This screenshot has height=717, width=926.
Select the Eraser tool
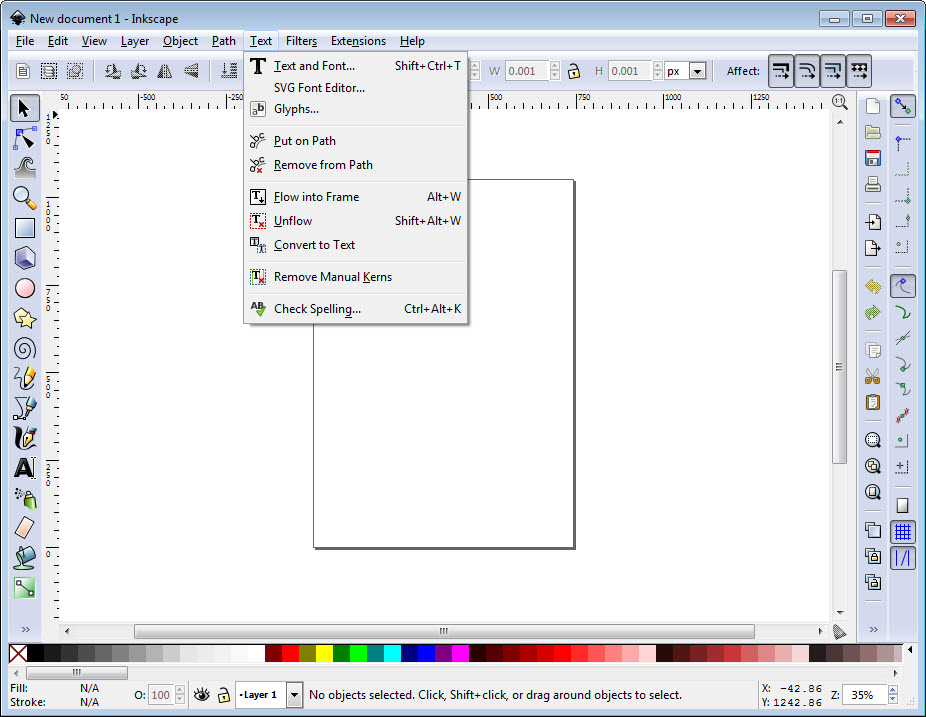pyautogui.click(x=24, y=527)
